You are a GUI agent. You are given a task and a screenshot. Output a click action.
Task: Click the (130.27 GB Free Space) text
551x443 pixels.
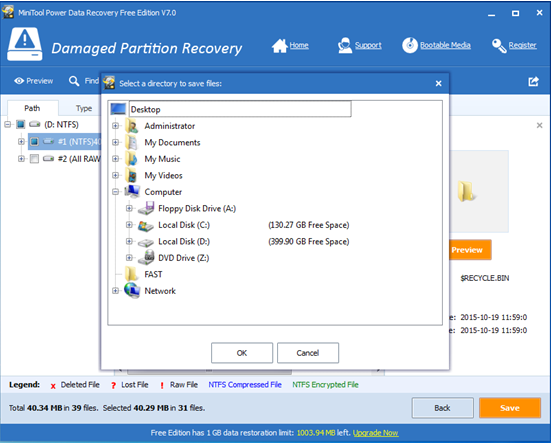point(309,225)
